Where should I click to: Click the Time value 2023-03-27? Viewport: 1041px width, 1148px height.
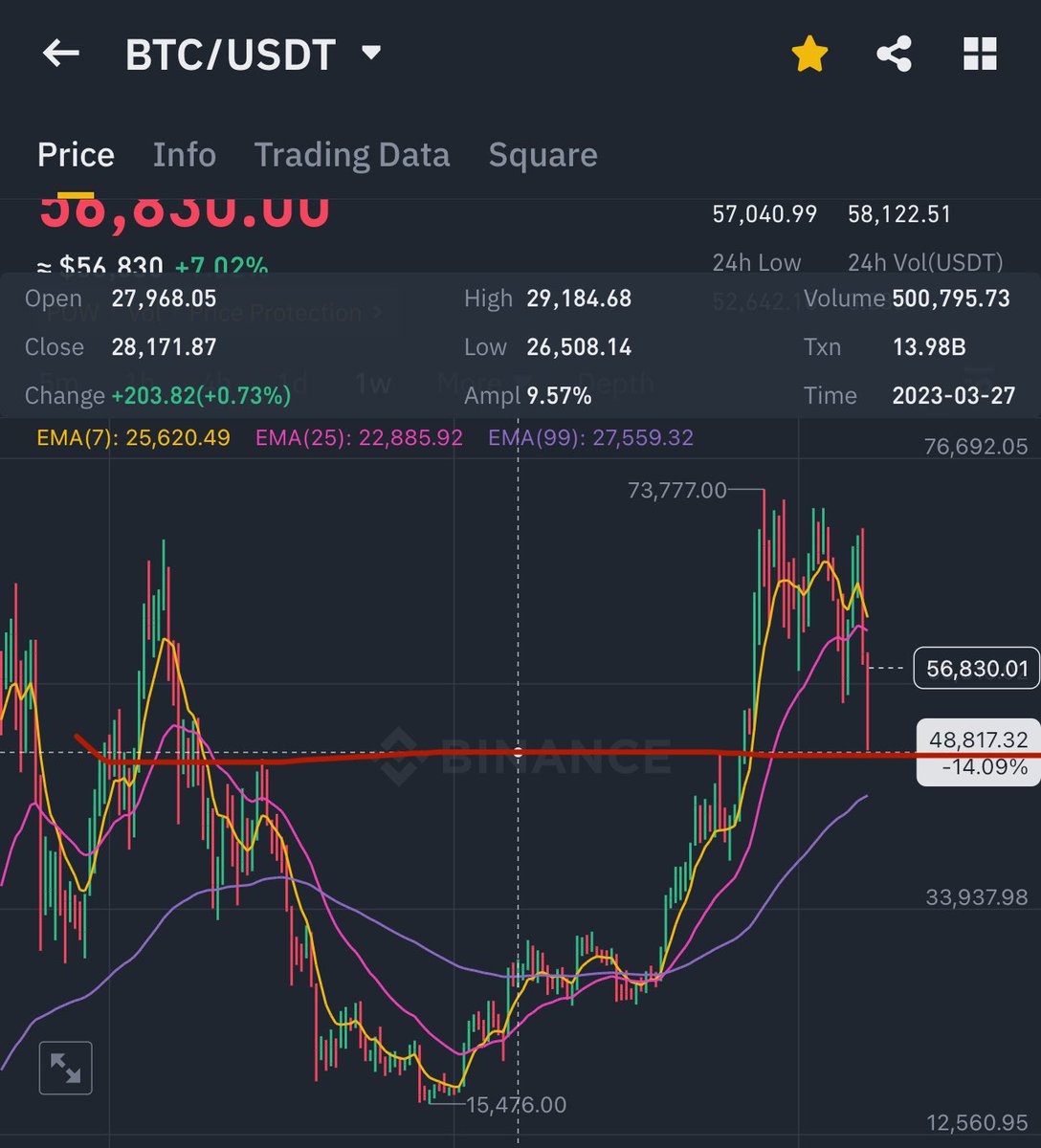coord(954,396)
